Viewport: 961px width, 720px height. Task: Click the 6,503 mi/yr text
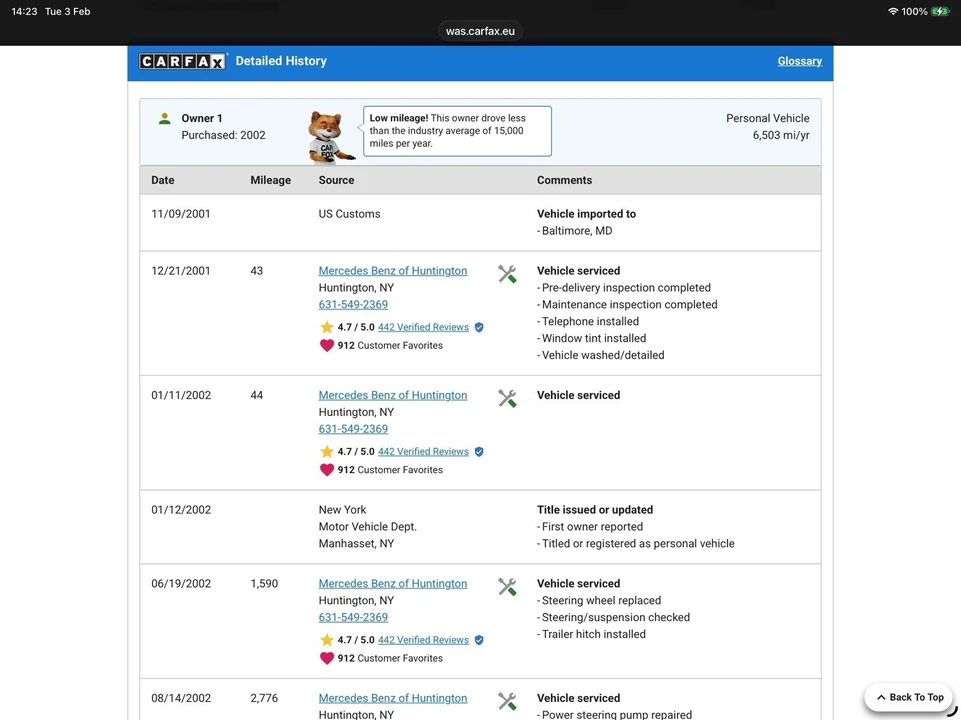[781, 135]
